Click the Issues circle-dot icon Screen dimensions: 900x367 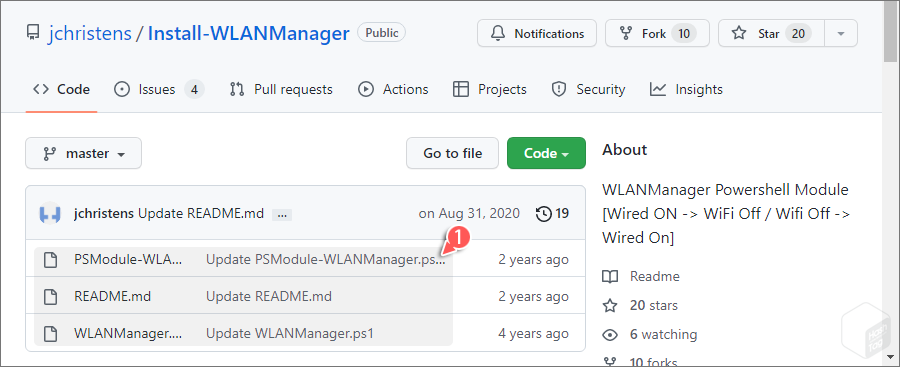point(122,90)
